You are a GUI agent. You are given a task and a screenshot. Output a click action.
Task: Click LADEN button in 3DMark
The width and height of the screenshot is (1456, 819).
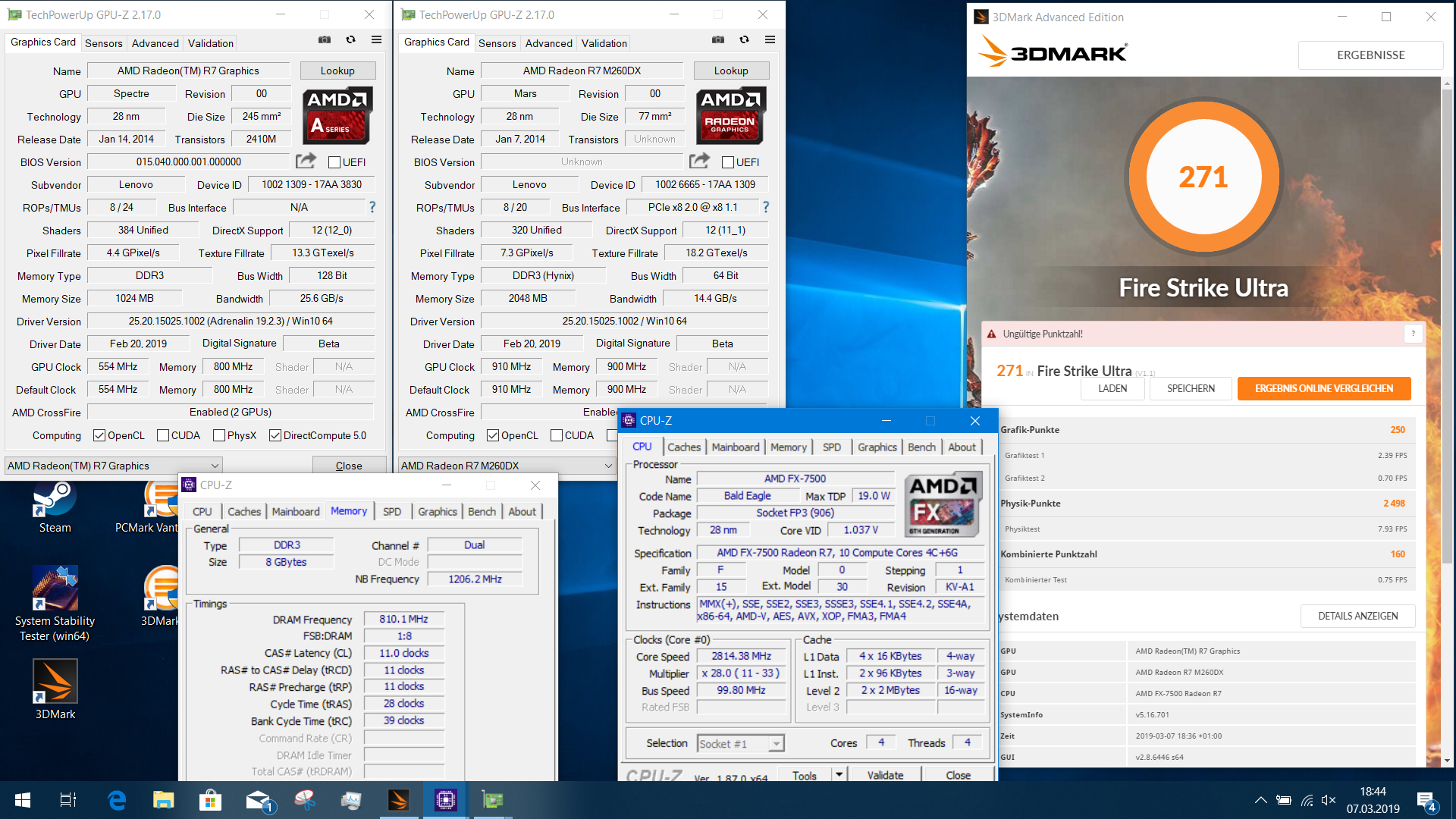click(x=1112, y=388)
